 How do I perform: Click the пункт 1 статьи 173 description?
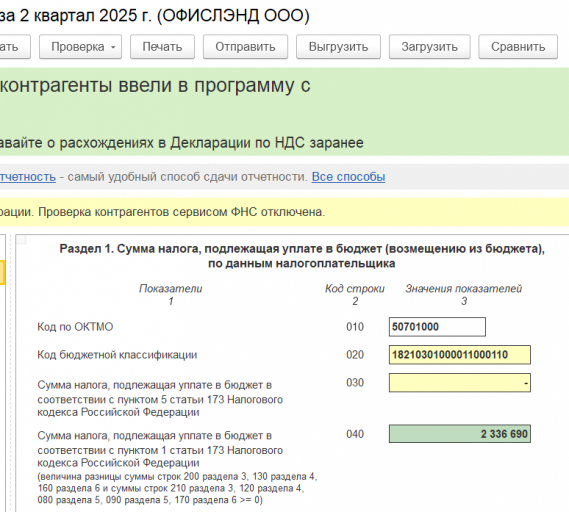(160, 449)
